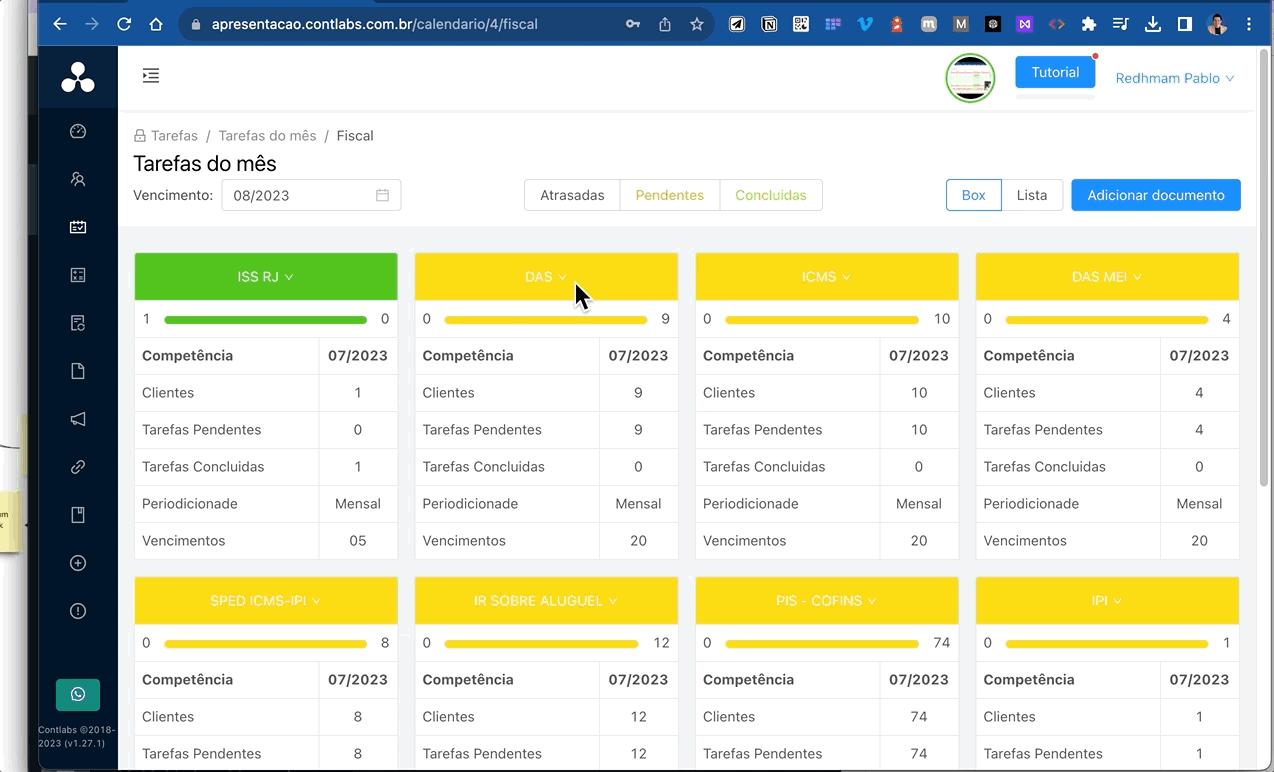Filter tasks by Atrasadas
Screen dimensions: 1274x772
(572, 195)
